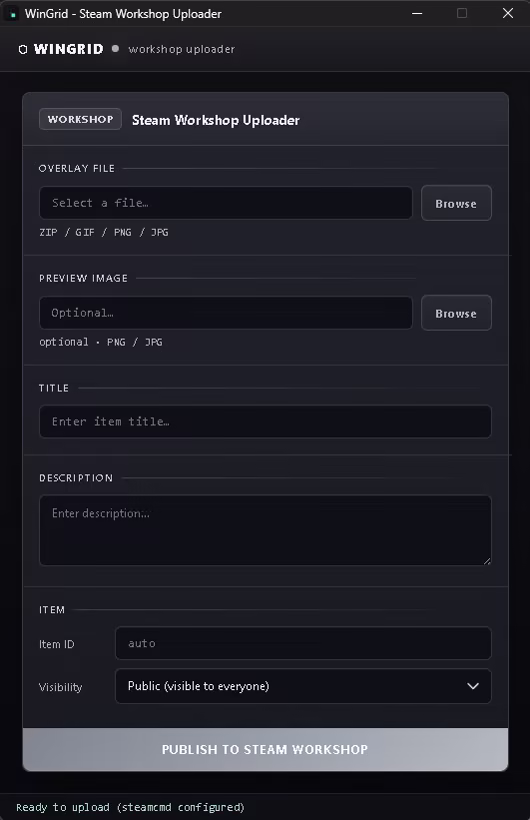Focus the item title input
530x820 pixels.
[265, 422]
